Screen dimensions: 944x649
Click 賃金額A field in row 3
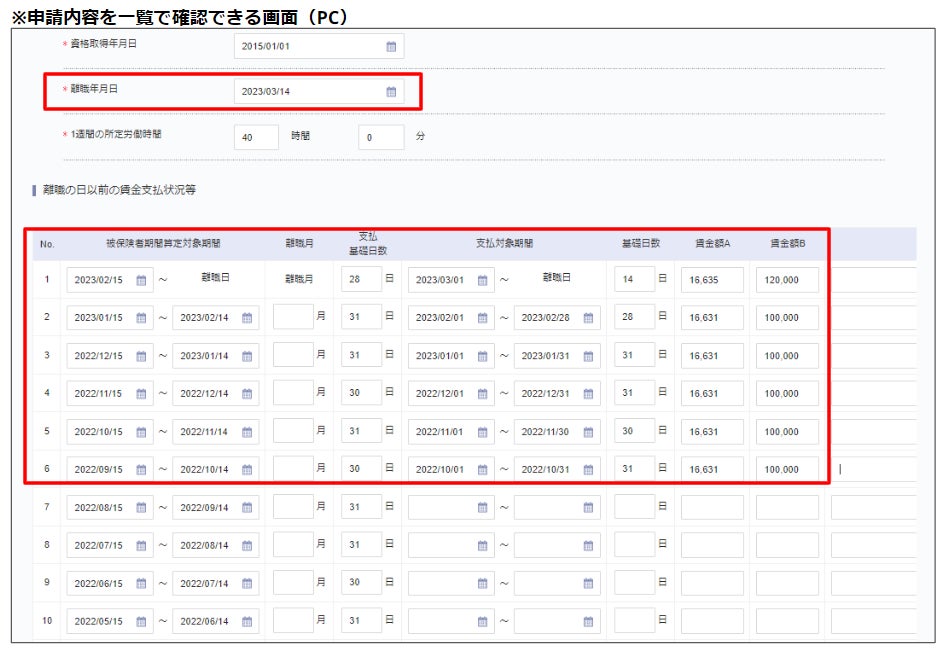pos(712,356)
